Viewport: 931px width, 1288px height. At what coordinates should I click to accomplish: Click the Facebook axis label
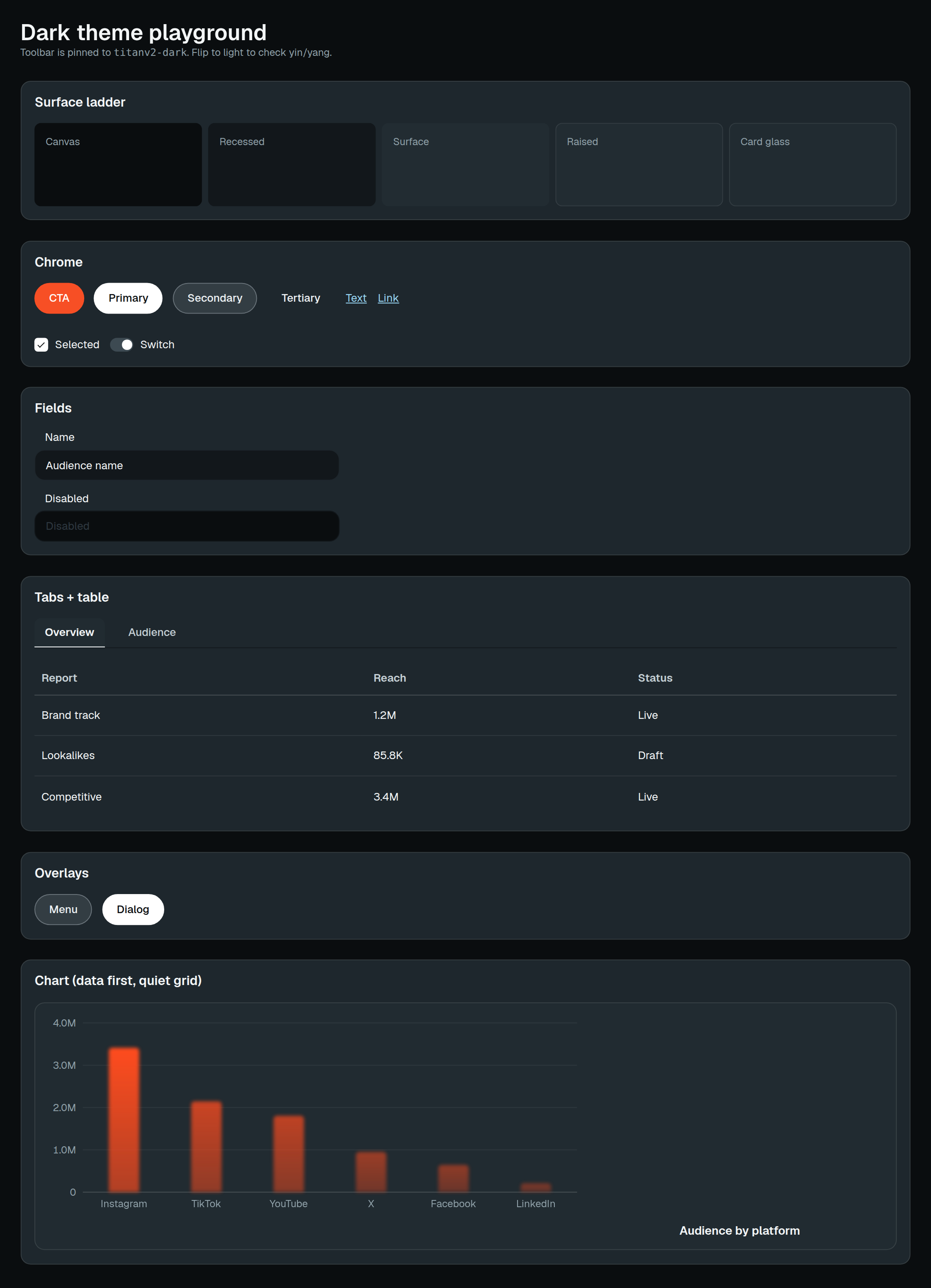tap(453, 1204)
